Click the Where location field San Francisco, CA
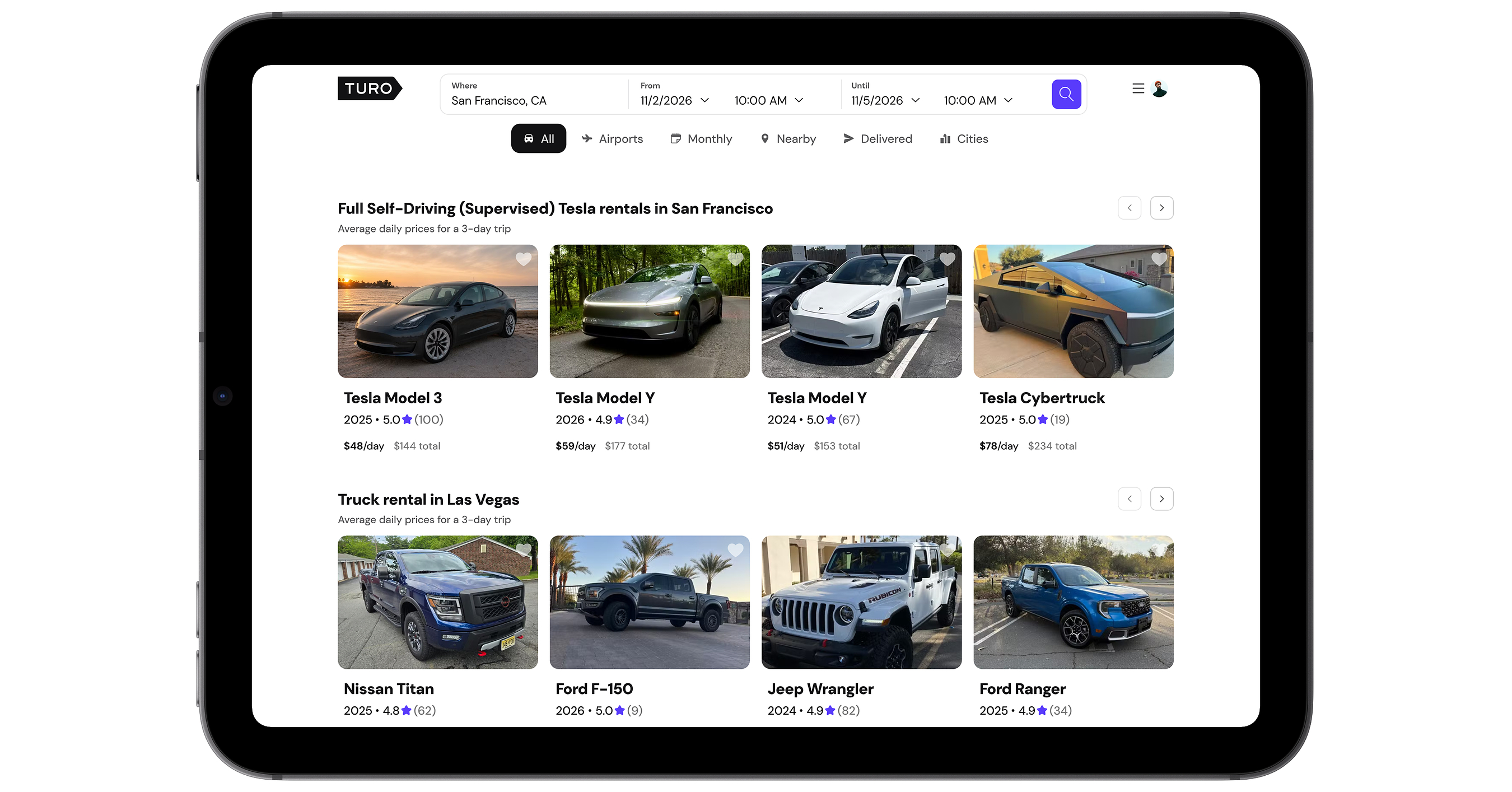This screenshot has width=1512, height=792. pos(534,94)
